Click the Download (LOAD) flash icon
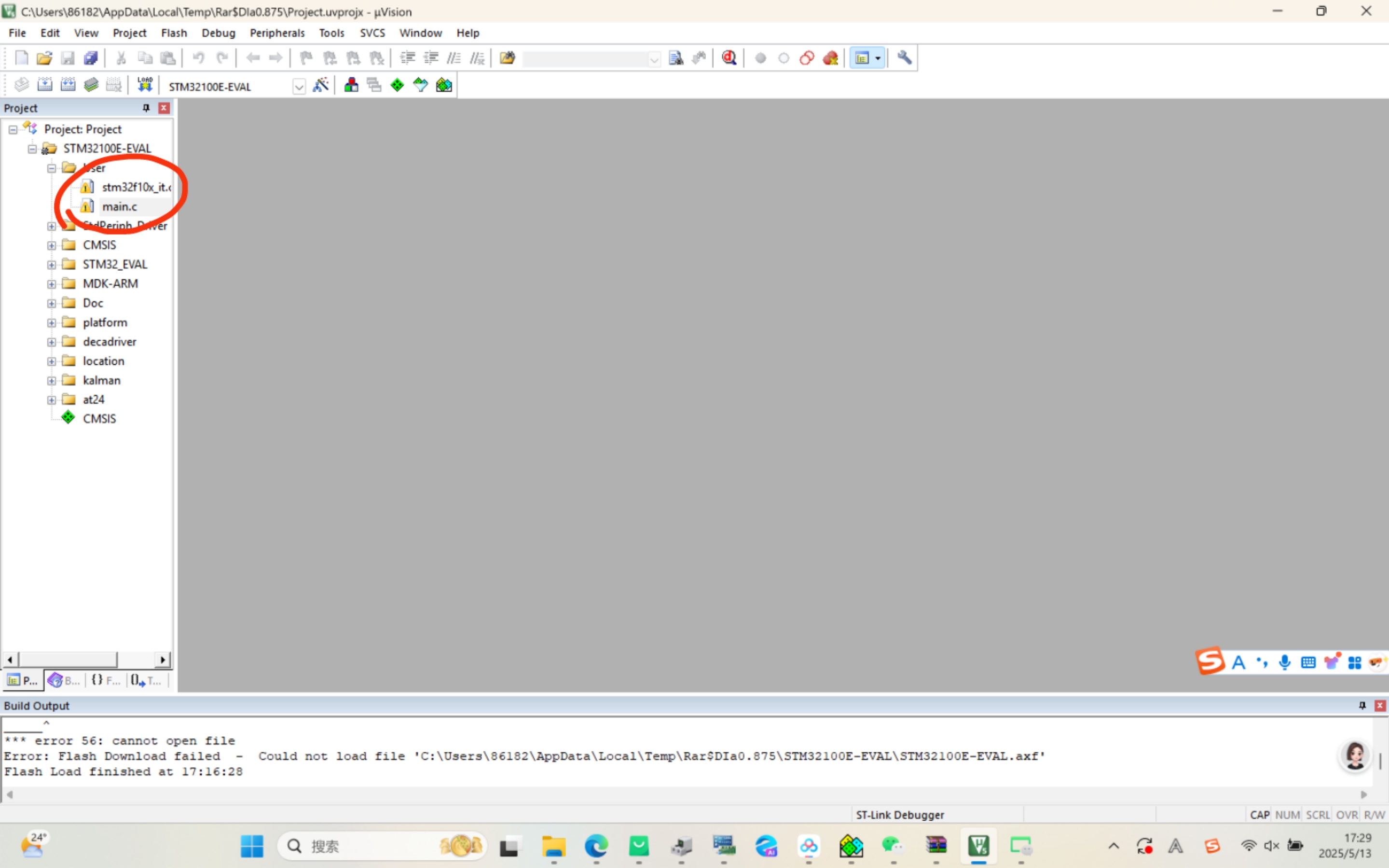1389x868 pixels. (145, 85)
